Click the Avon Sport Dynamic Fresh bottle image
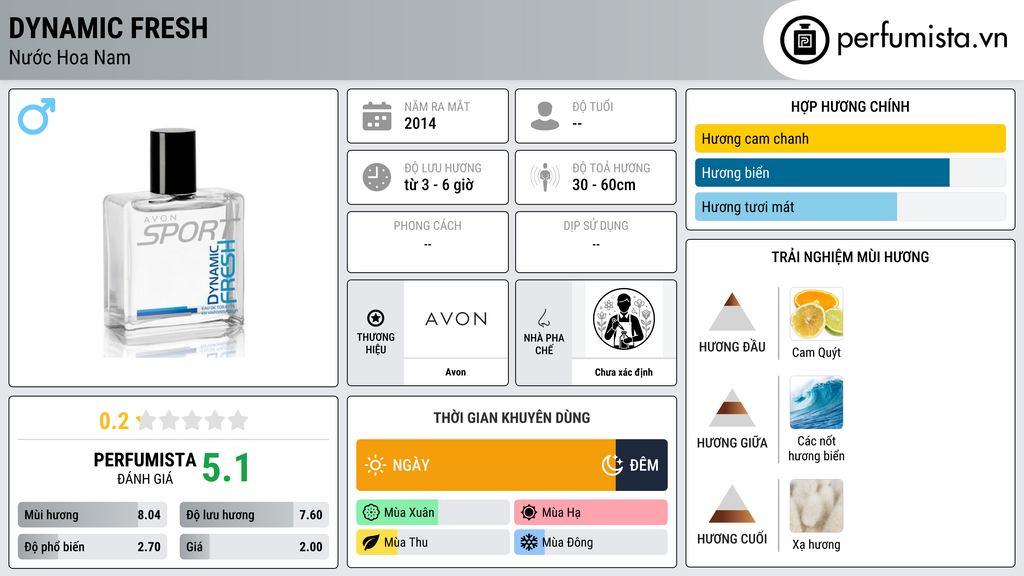This screenshot has height=576, width=1024. (x=173, y=243)
